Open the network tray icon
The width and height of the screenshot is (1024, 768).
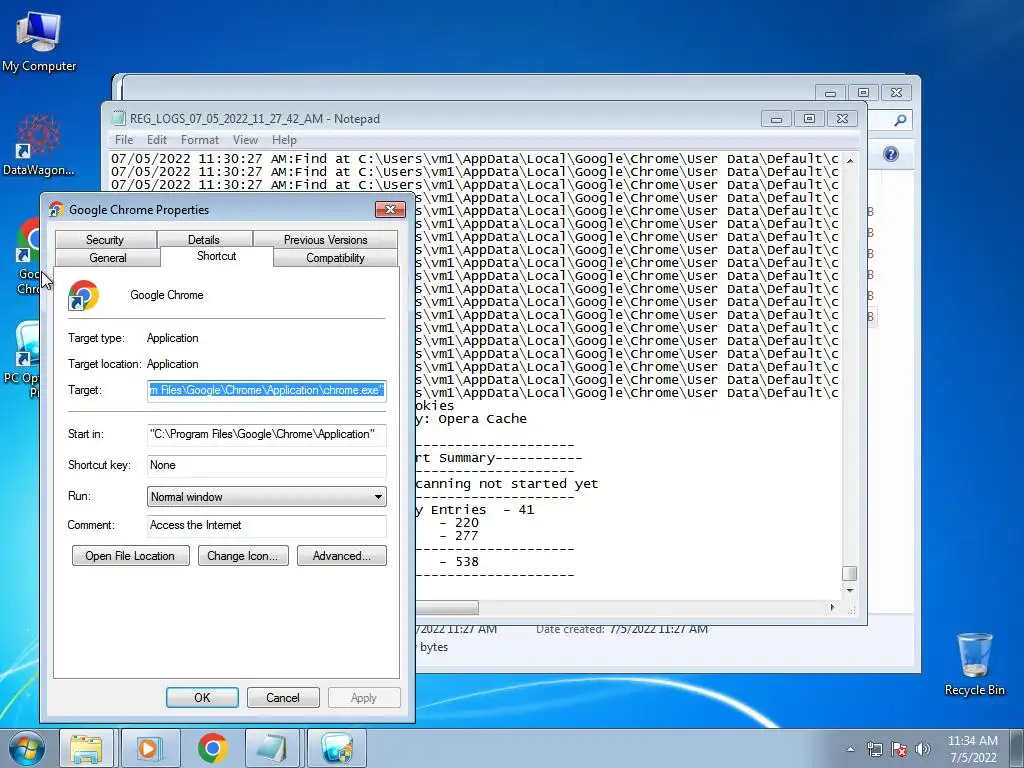pos(874,749)
